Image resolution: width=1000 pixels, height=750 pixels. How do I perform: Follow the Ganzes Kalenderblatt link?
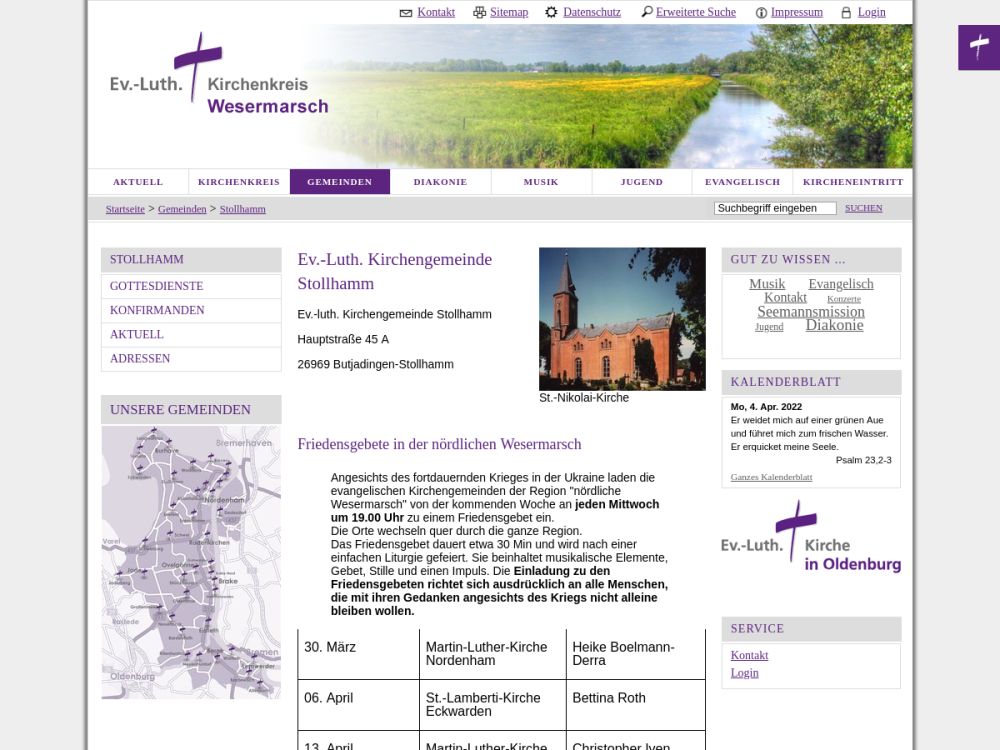pos(771,477)
